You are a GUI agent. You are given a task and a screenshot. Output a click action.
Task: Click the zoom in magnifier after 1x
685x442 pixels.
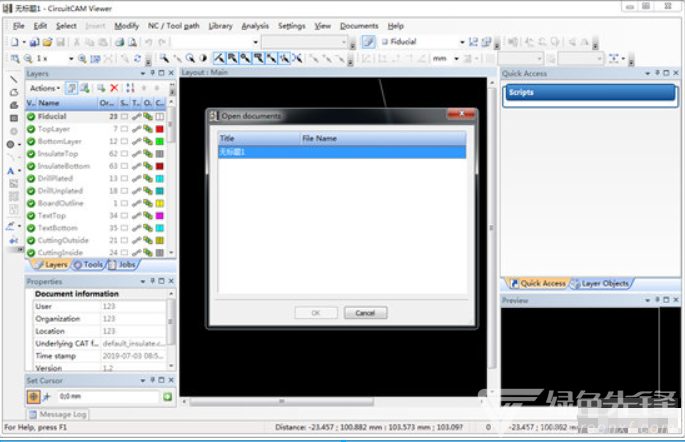[82, 59]
